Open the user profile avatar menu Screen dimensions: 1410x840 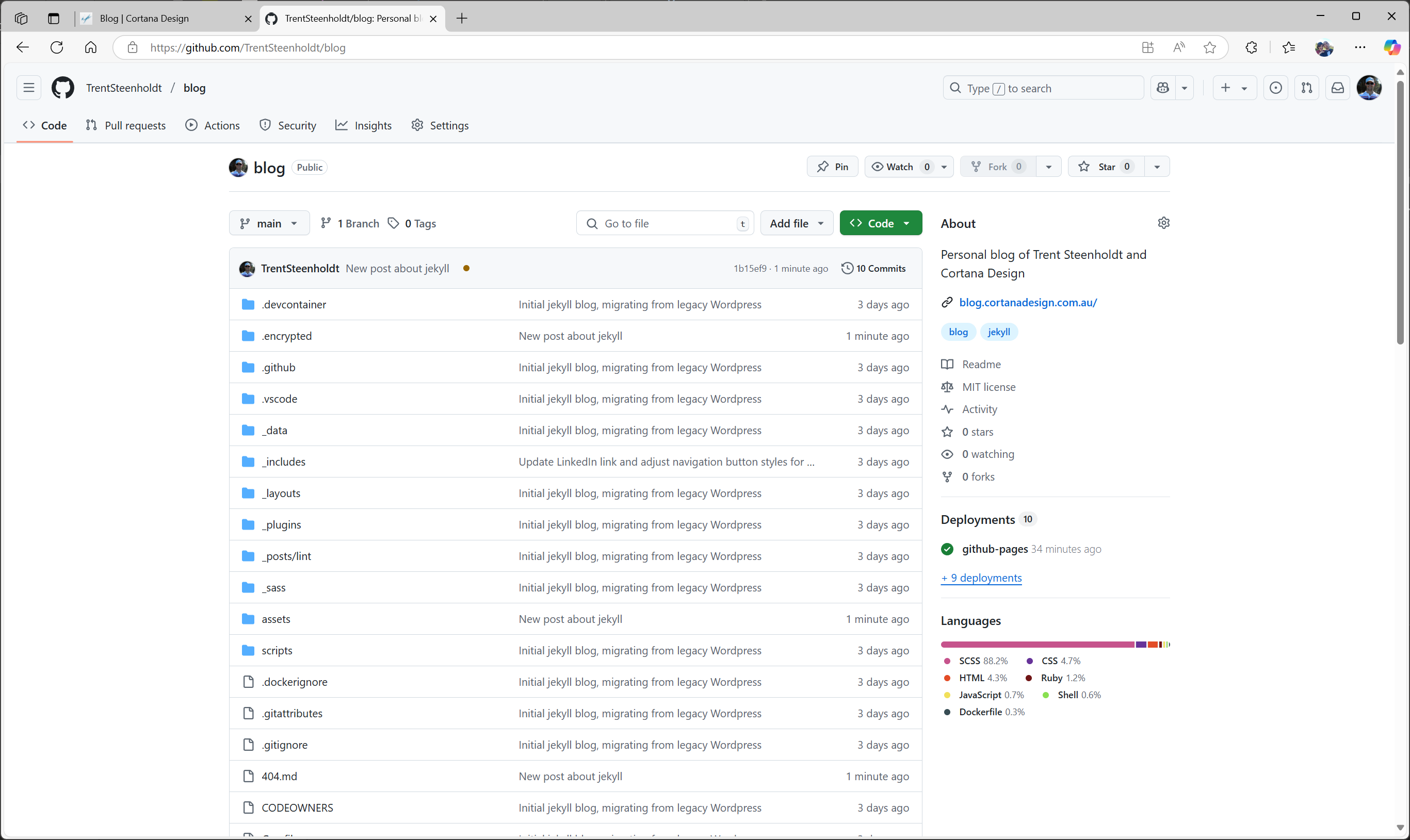(x=1369, y=88)
